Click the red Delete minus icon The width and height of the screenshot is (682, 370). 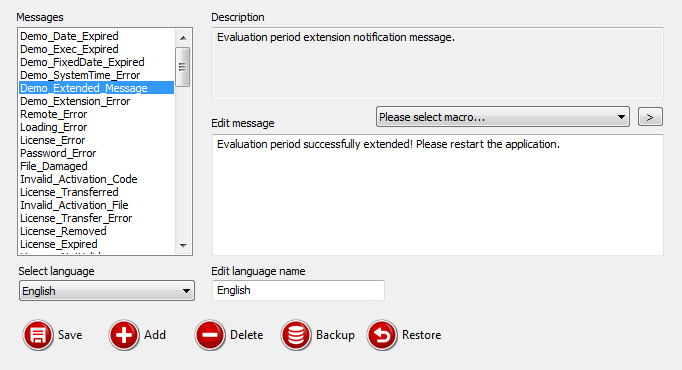click(x=210, y=335)
